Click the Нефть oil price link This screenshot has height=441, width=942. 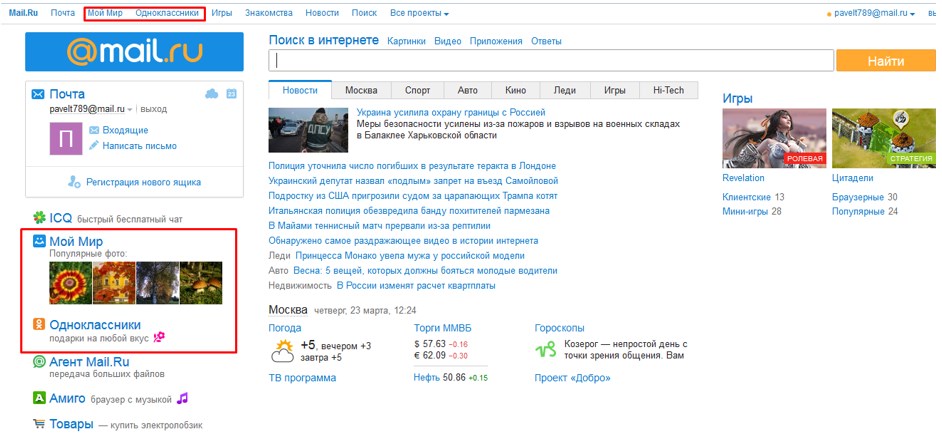pyautogui.click(x=427, y=378)
